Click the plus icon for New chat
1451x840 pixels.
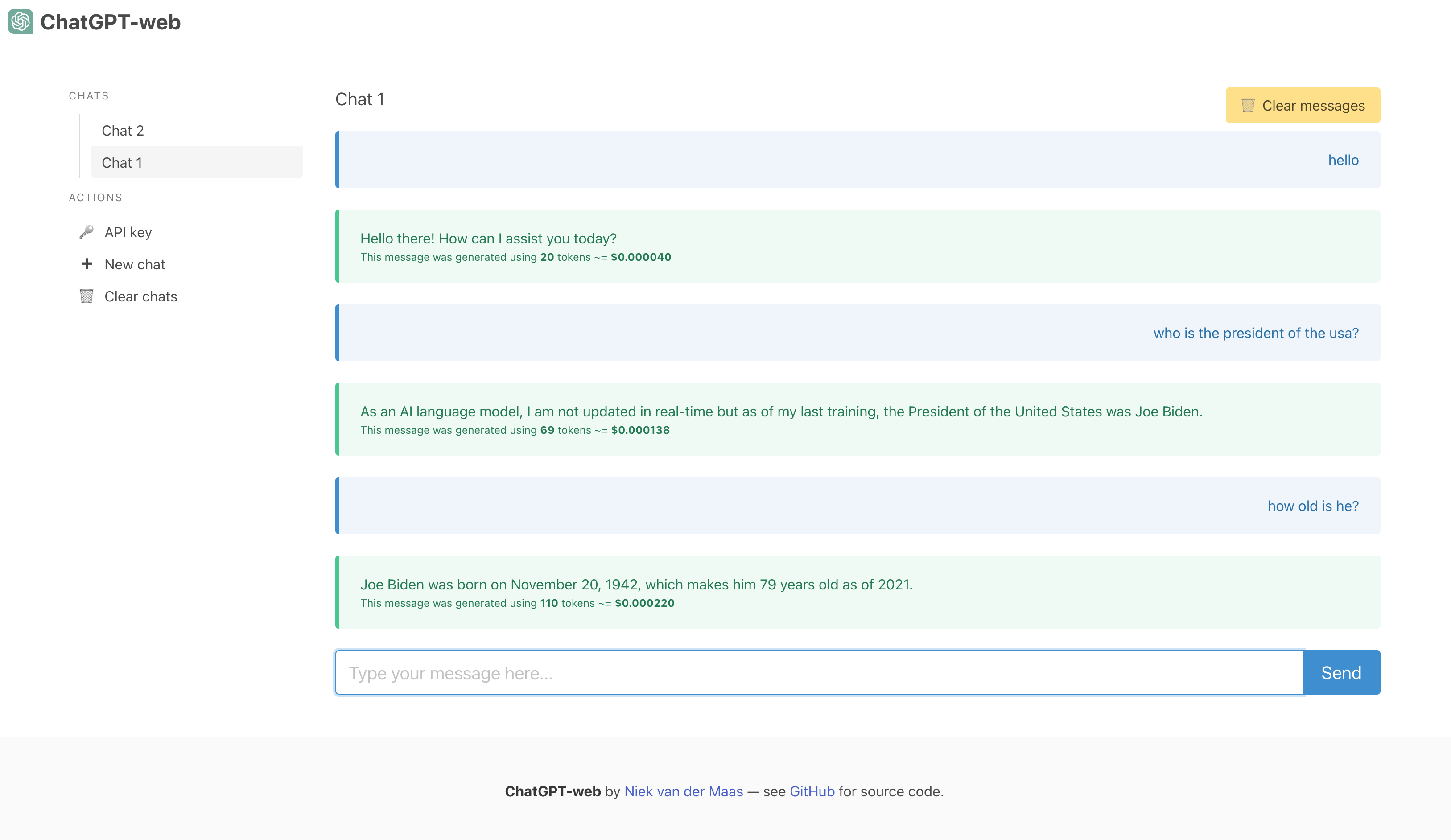pos(87,264)
